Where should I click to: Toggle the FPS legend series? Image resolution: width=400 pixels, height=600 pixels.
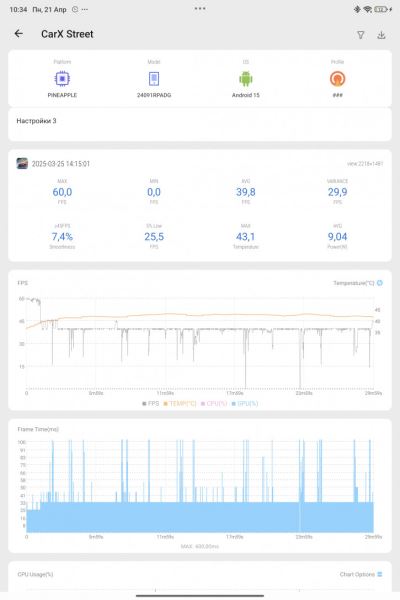(x=150, y=403)
